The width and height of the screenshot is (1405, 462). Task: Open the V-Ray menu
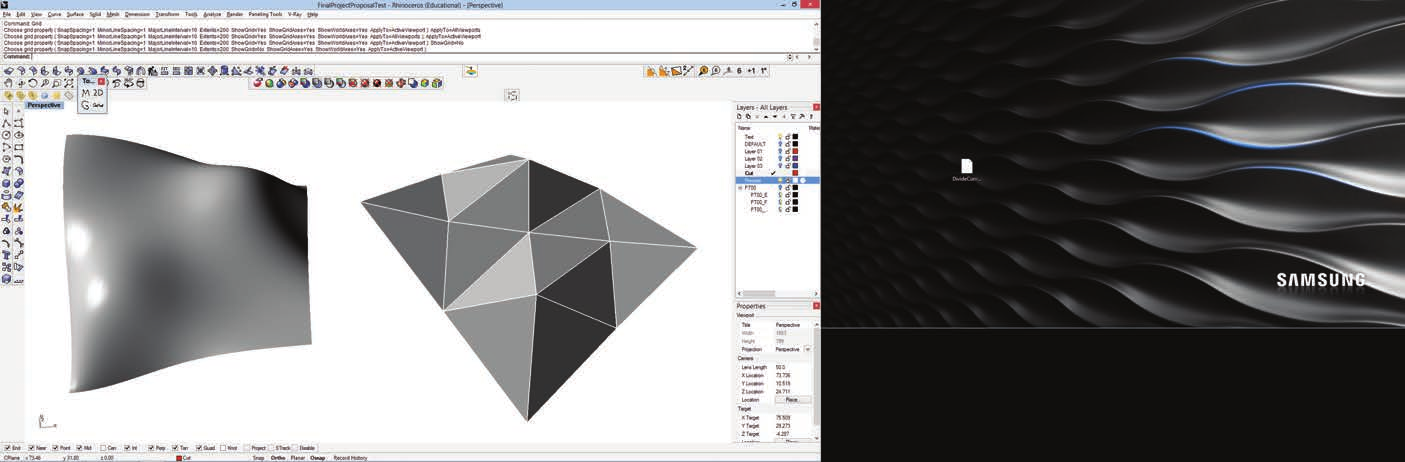pyautogui.click(x=294, y=14)
